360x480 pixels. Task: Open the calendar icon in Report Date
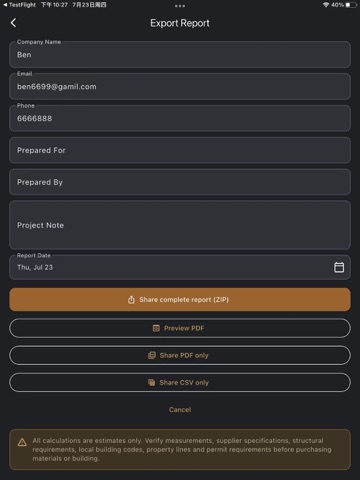pyautogui.click(x=339, y=267)
